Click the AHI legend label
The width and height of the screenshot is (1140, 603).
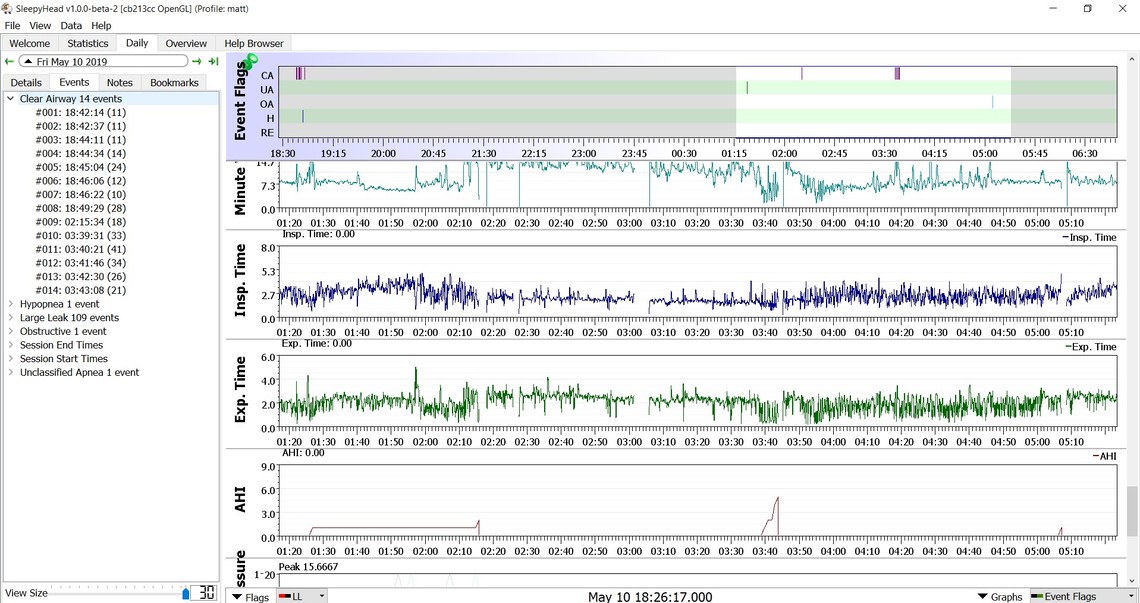pos(1104,456)
